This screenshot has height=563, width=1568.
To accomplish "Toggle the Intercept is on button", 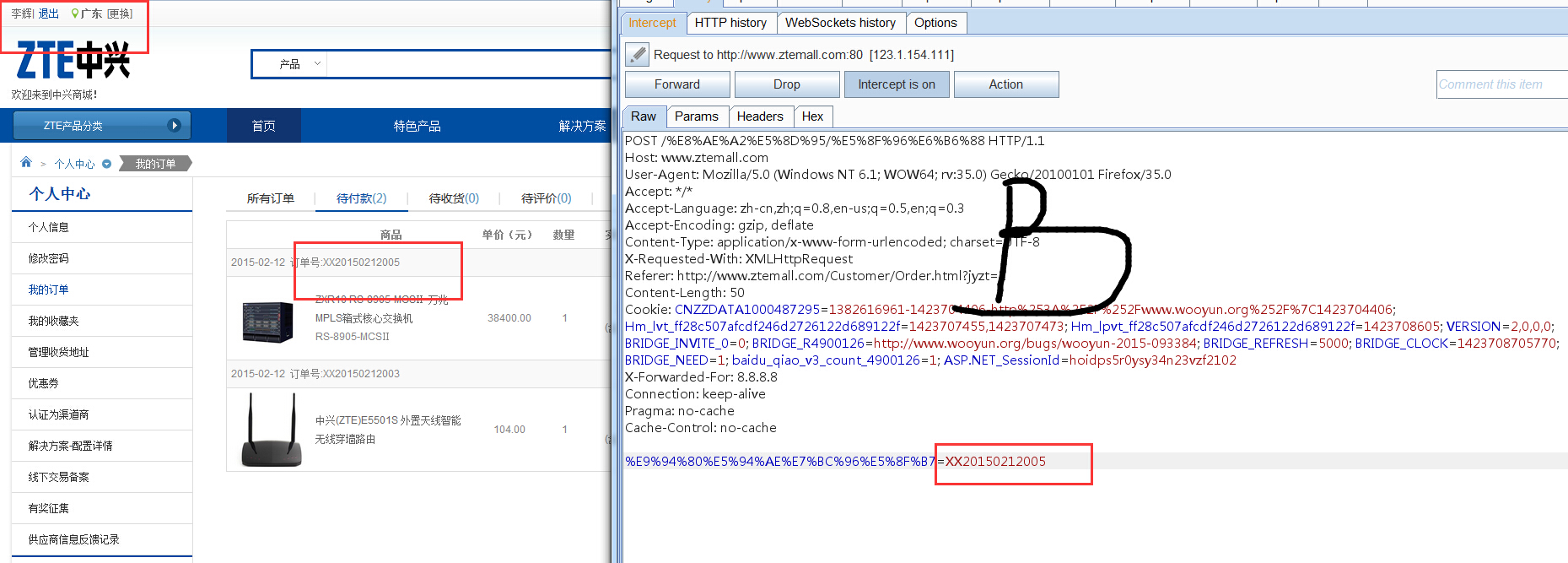I will point(897,84).
